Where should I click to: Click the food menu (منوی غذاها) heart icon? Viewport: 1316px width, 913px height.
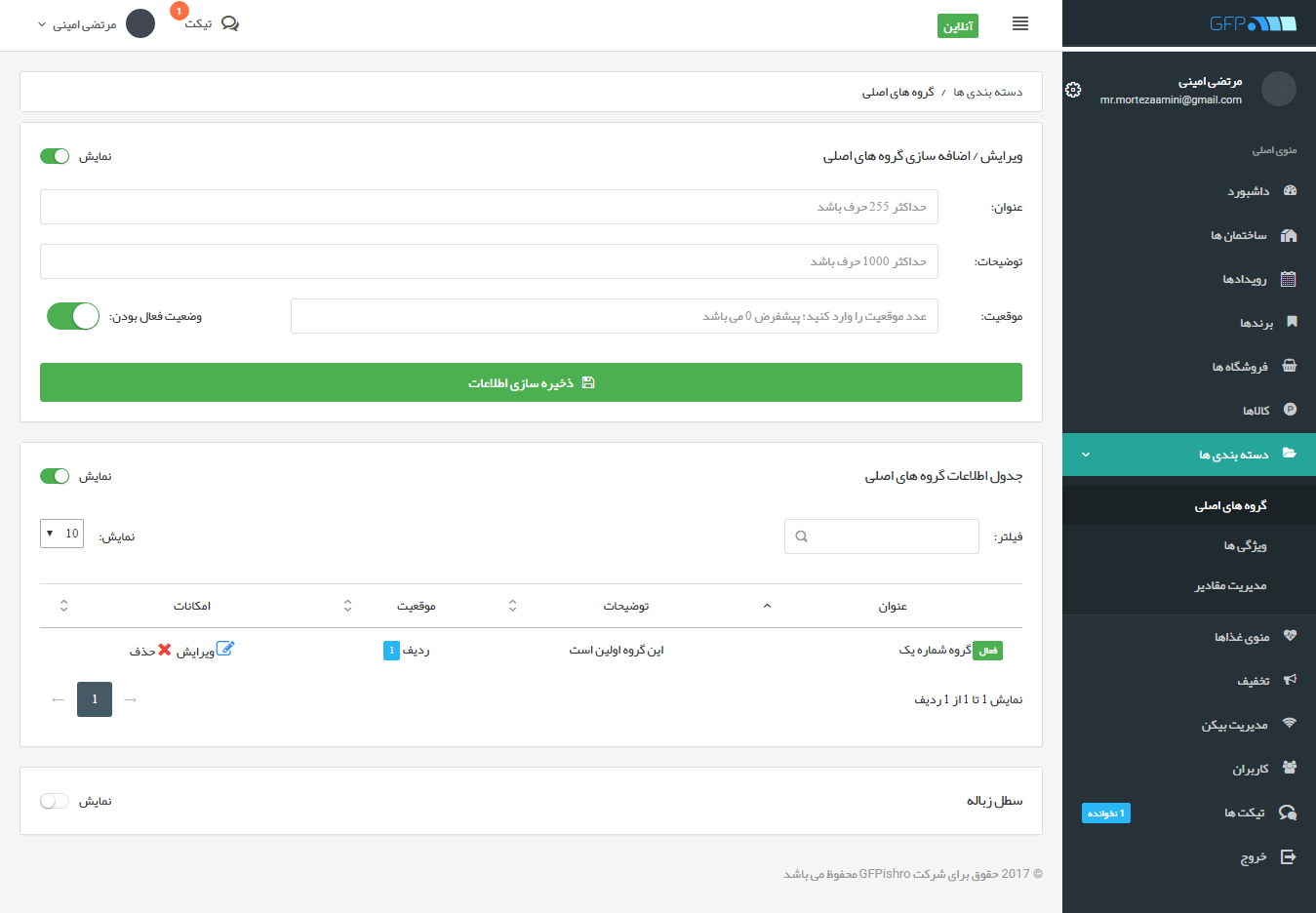[1290, 636]
